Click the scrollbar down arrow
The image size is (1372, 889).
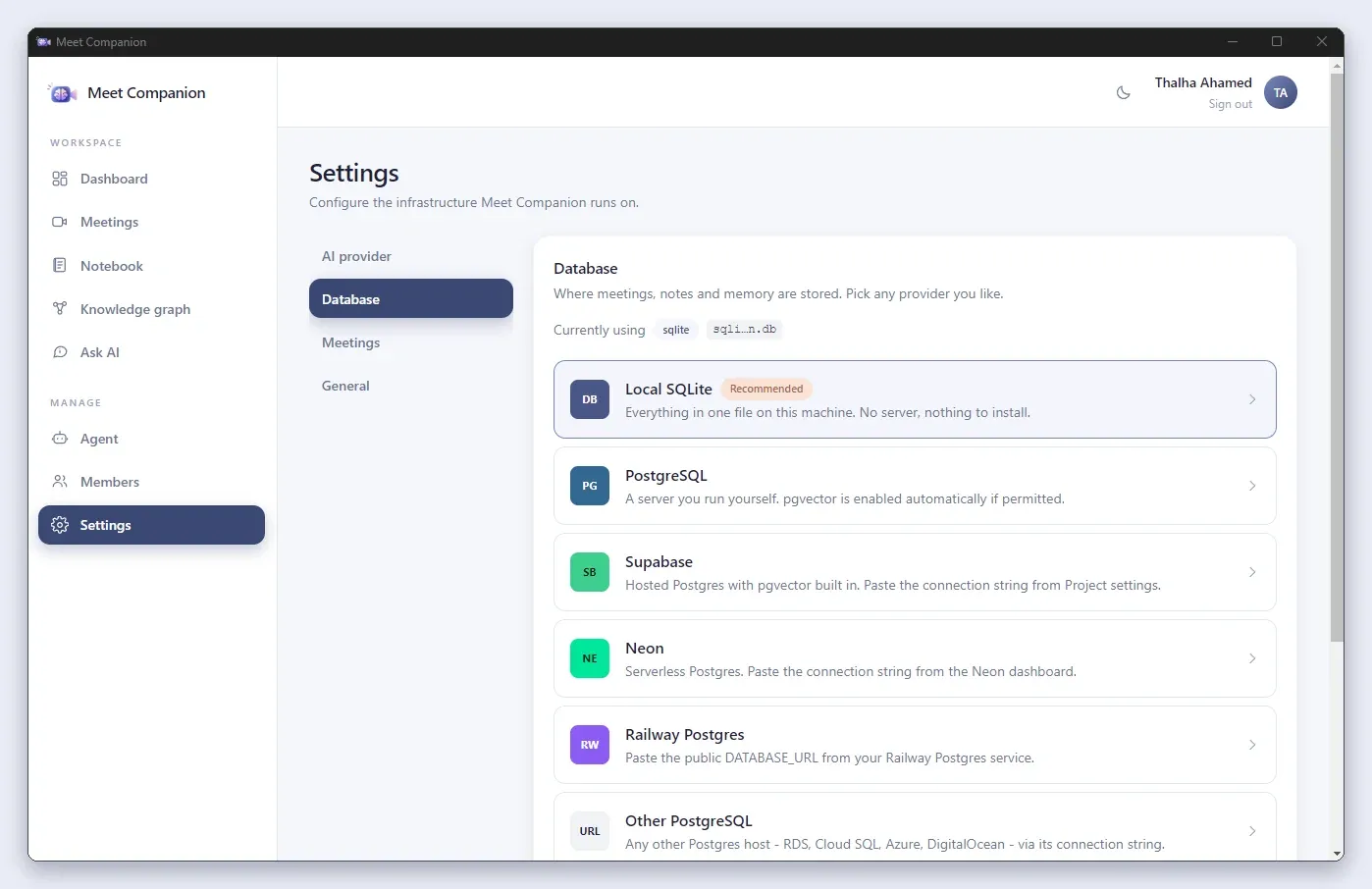pyautogui.click(x=1337, y=854)
